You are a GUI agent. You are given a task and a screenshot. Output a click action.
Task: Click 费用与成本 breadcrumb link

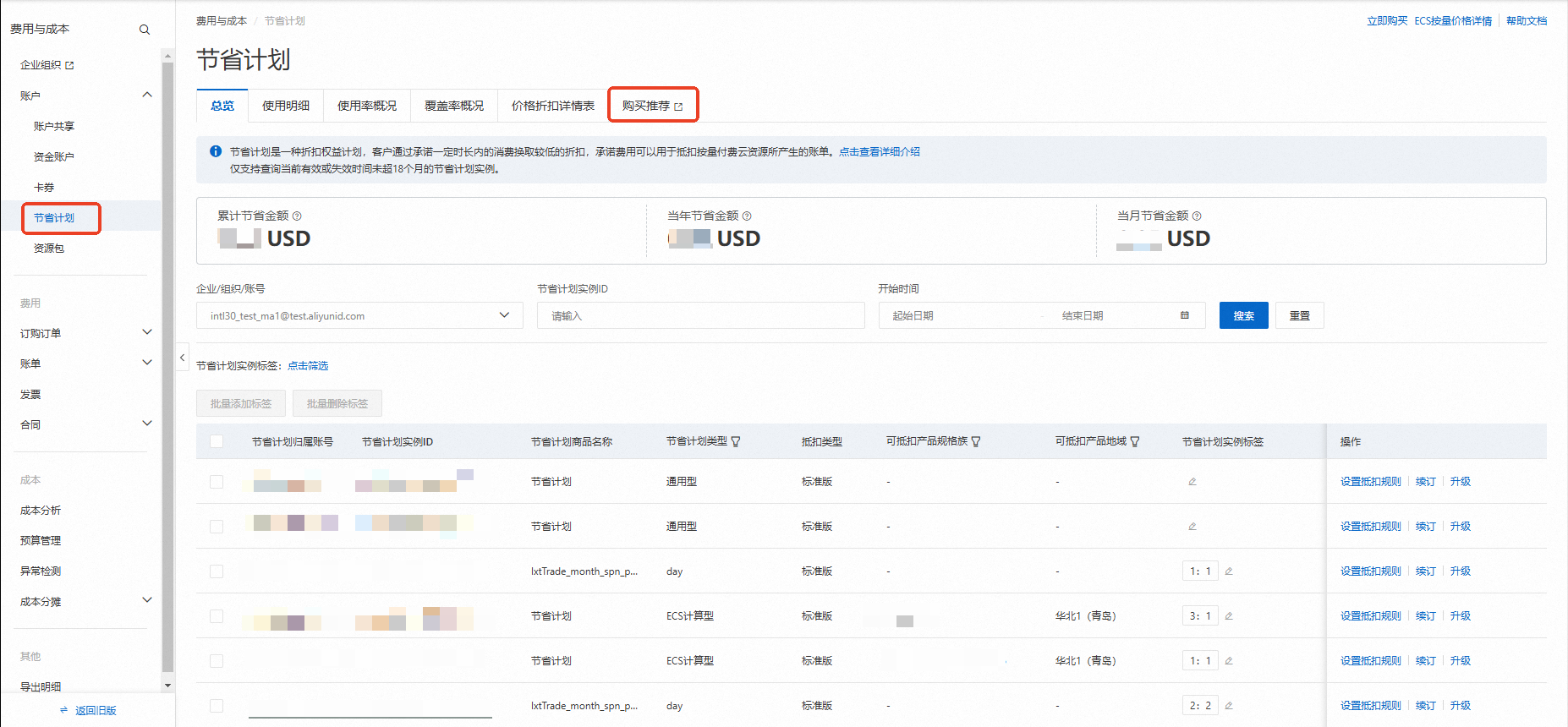click(x=222, y=21)
